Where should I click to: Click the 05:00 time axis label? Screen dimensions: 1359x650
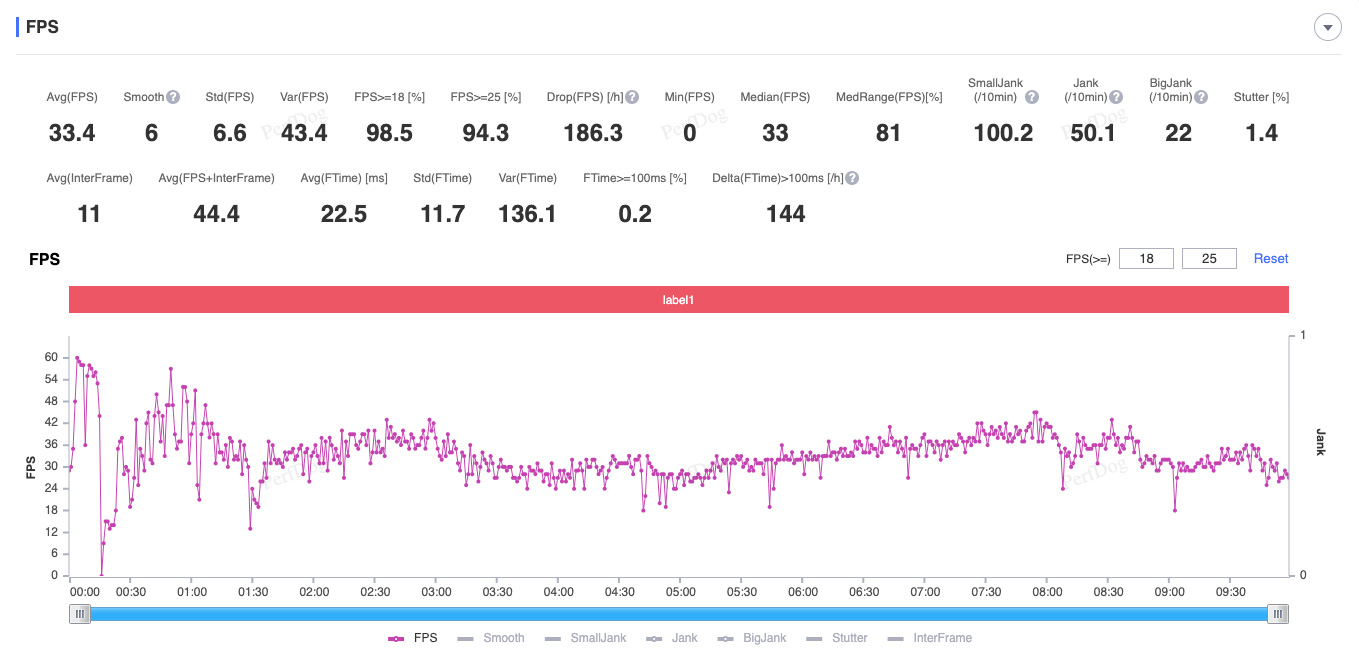tap(681, 592)
